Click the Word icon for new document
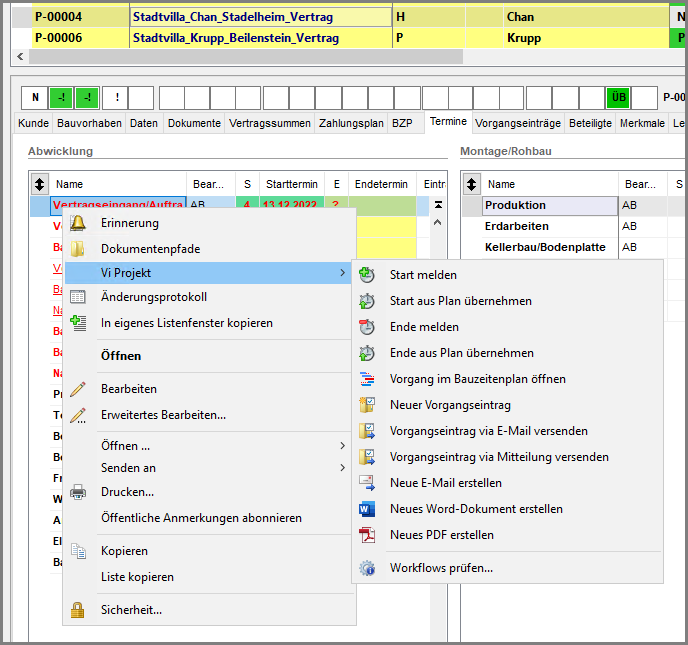This screenshot has width=688, height=645. tap(367, 509)
